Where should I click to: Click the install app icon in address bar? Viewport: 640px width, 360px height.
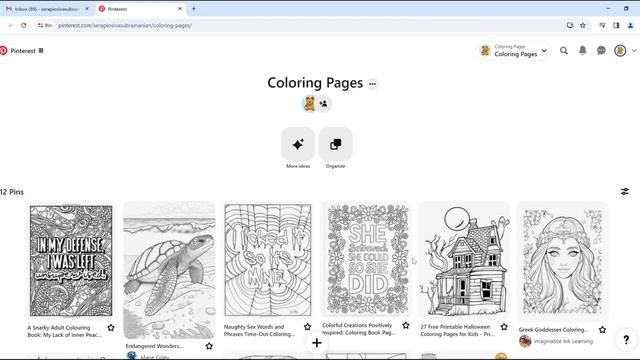570,25
